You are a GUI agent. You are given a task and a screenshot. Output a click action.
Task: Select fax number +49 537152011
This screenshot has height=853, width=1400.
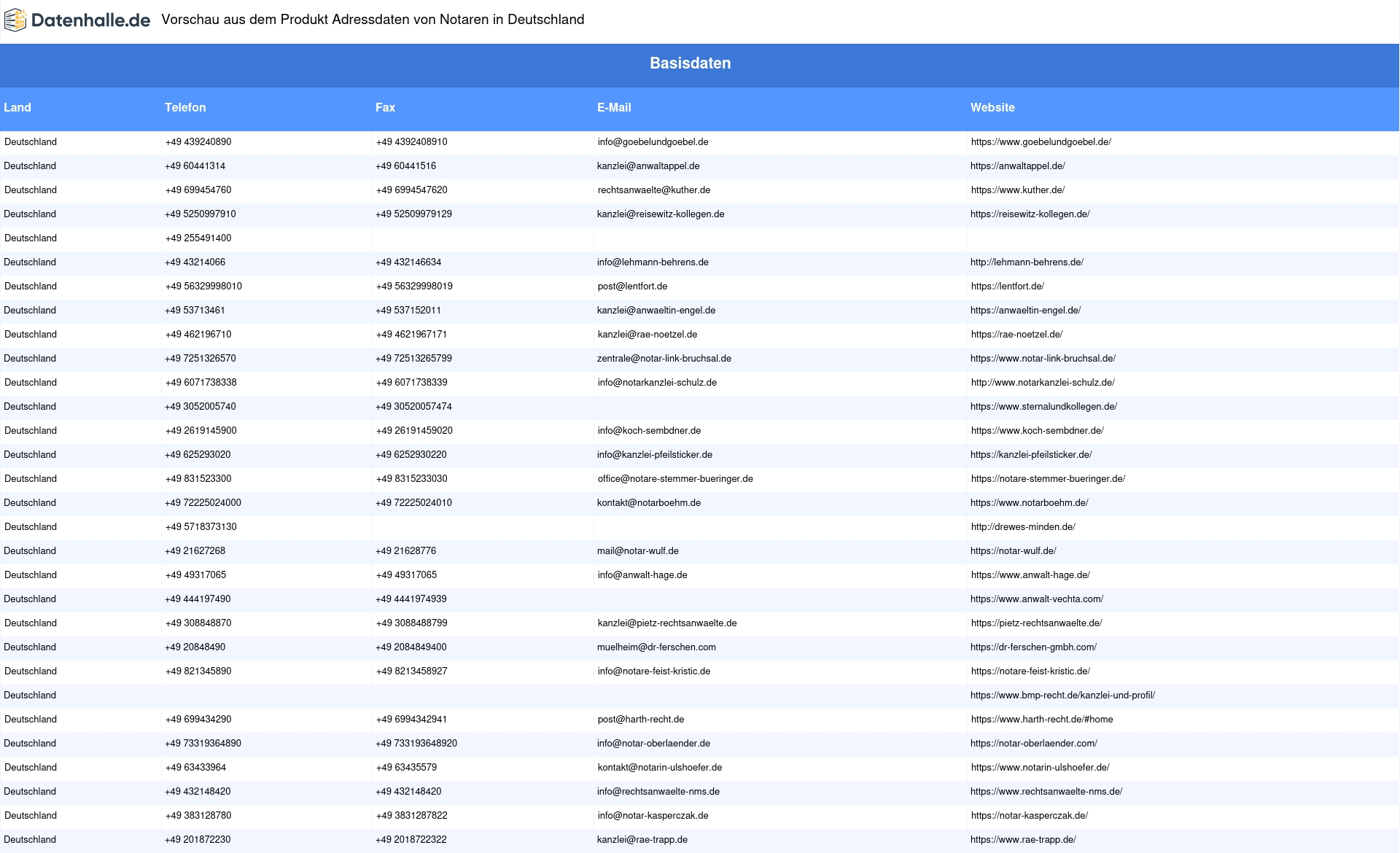coord(408,311)
